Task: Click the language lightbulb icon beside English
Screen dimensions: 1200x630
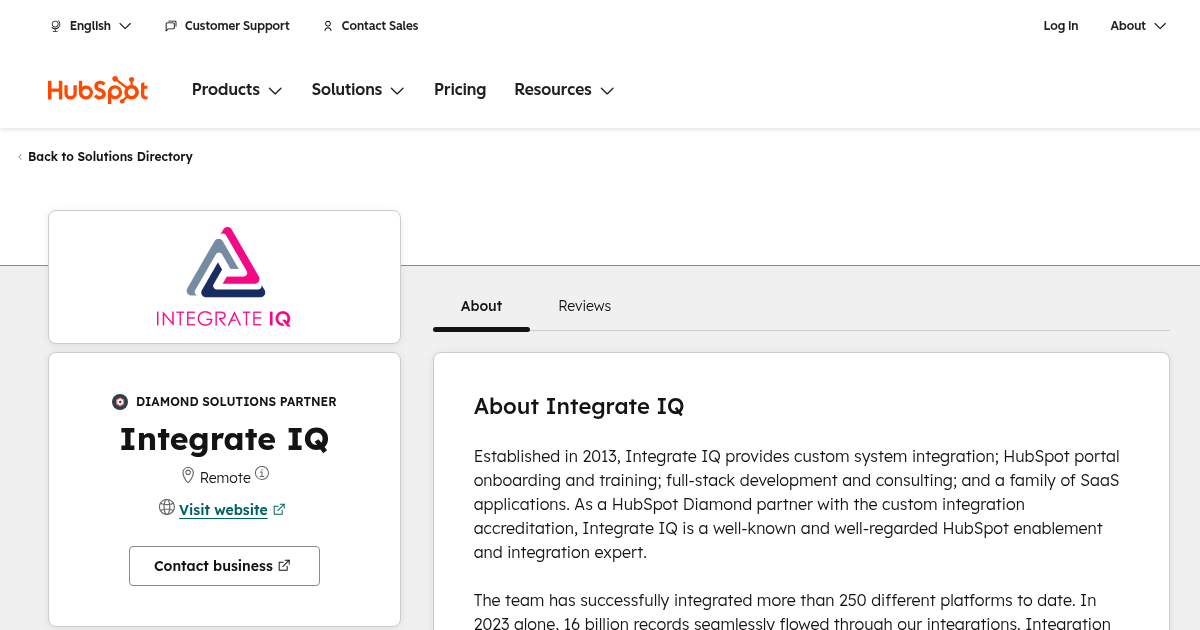Action: (56, 26)
